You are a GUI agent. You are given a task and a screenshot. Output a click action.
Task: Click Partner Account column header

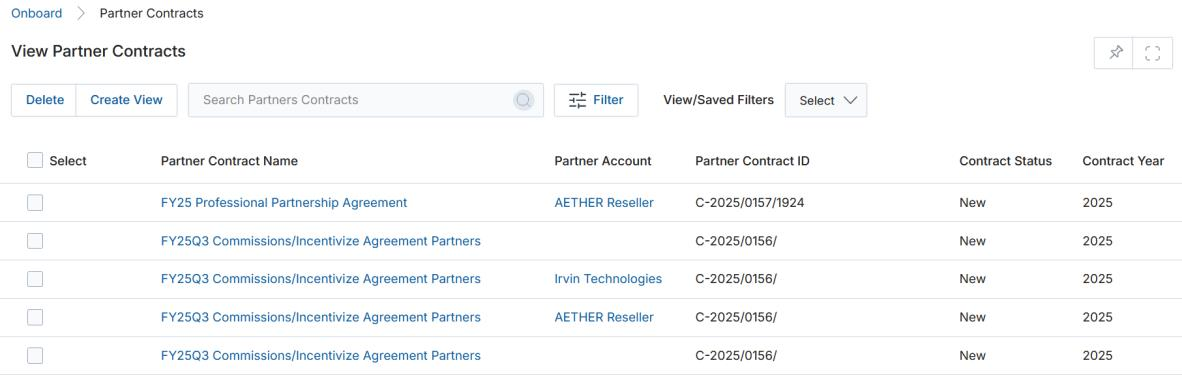click(603, 160)
